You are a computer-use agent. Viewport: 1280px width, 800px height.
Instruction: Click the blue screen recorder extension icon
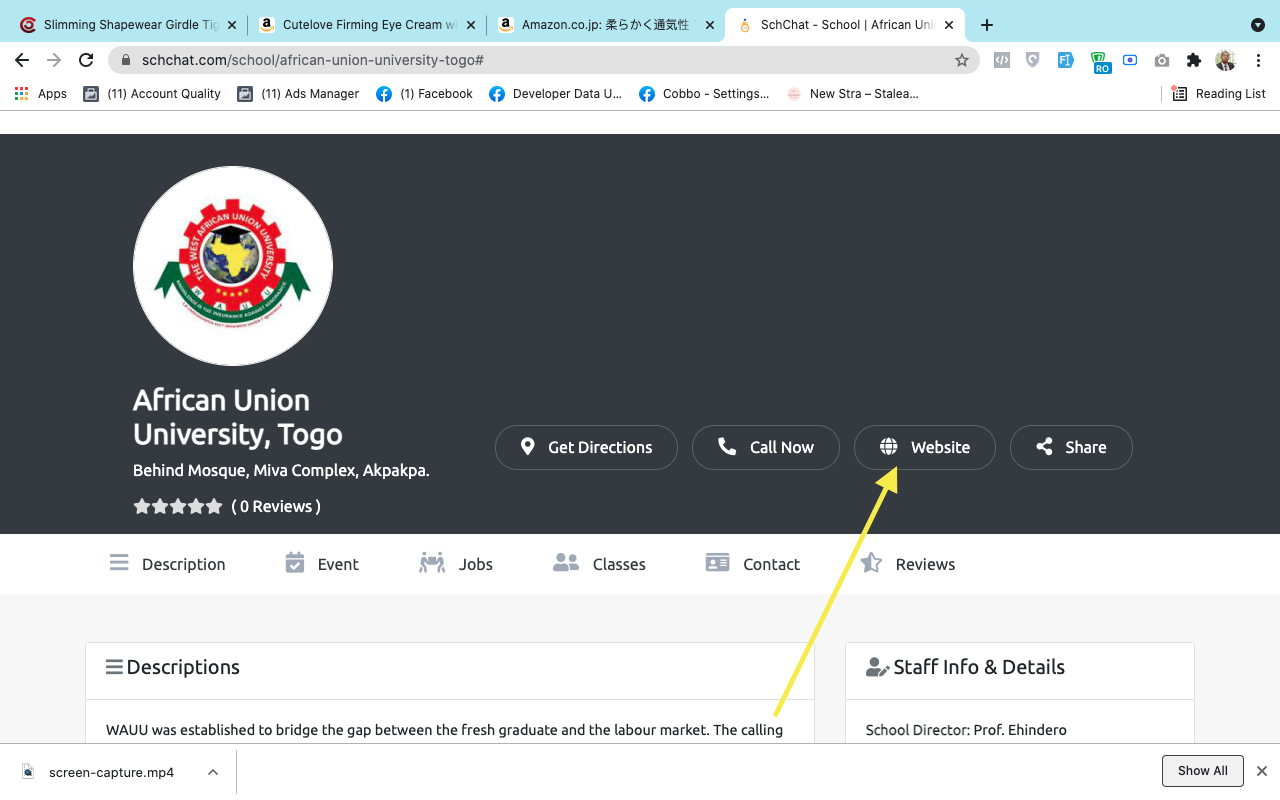point(1130,60)
